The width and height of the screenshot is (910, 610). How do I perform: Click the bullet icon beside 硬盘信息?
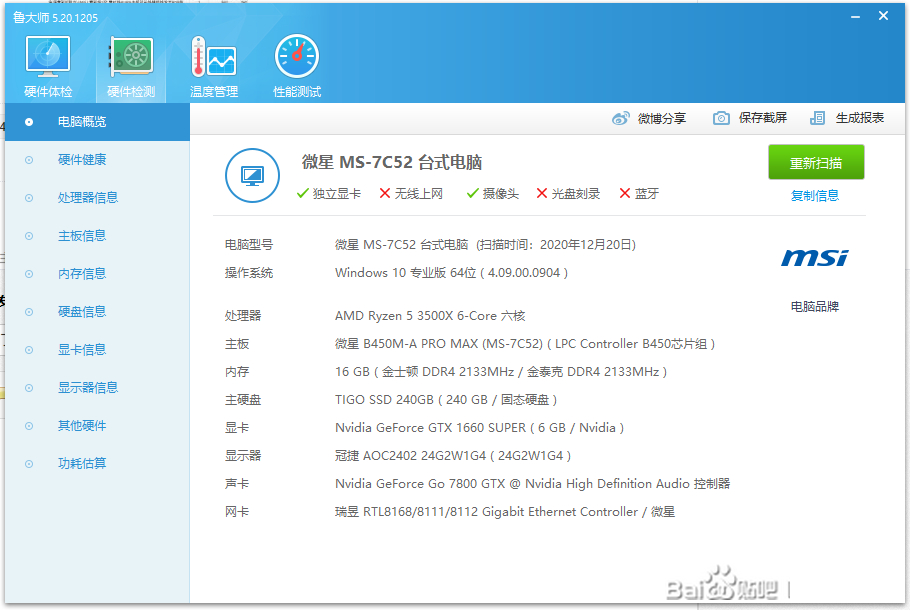click(x=29, y=312)
